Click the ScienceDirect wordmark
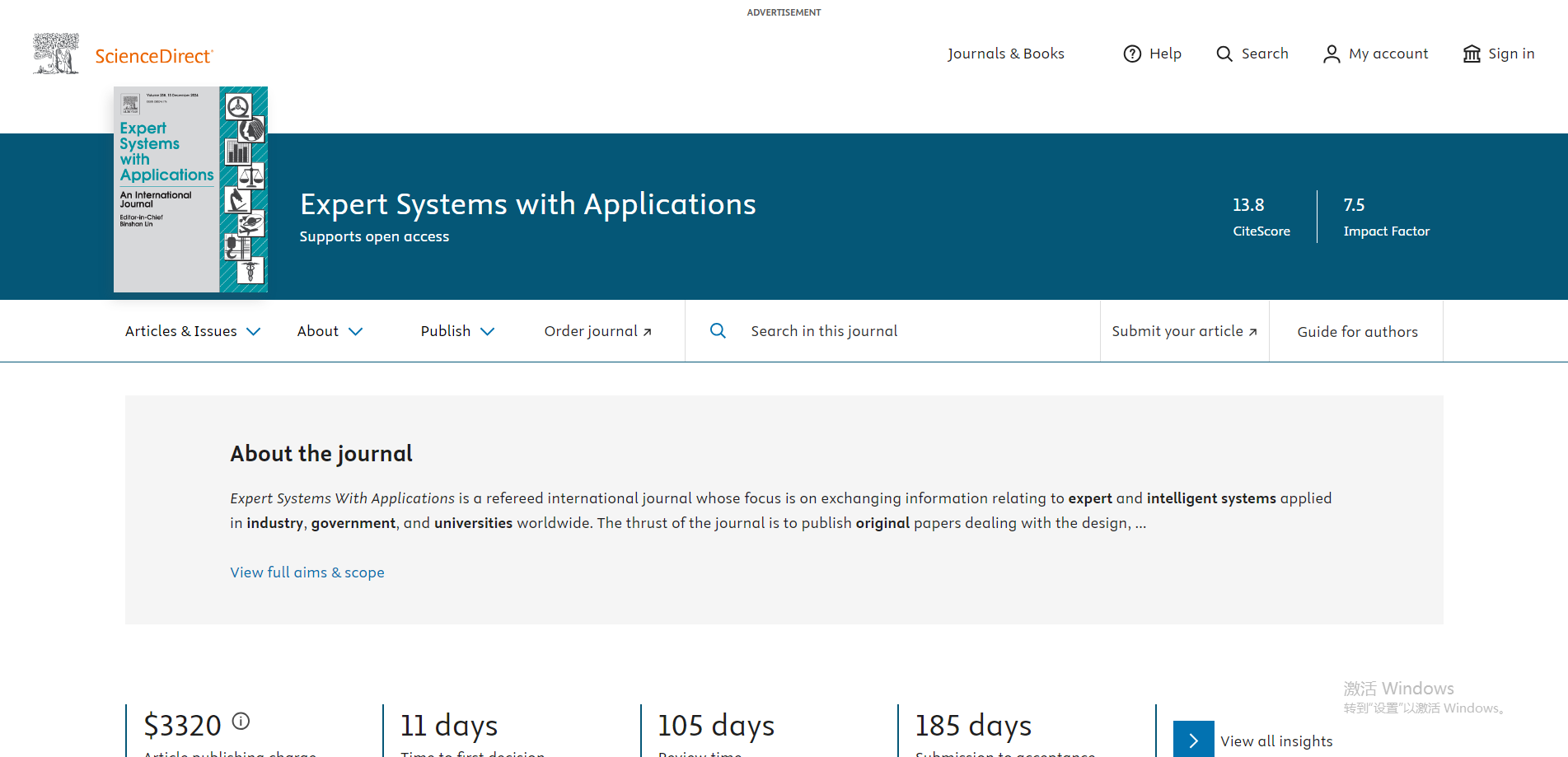This screenshot has width=1568, height=757. (154, 56)
